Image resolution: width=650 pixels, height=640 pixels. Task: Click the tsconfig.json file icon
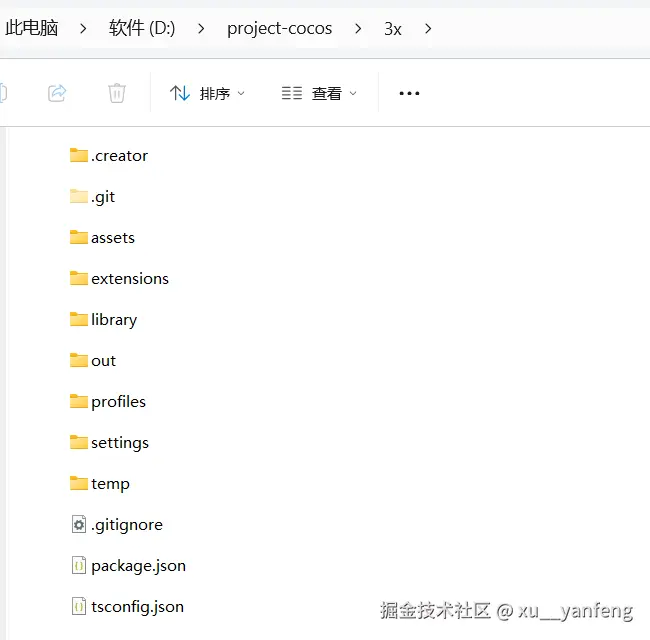click(x=79, y=606)
